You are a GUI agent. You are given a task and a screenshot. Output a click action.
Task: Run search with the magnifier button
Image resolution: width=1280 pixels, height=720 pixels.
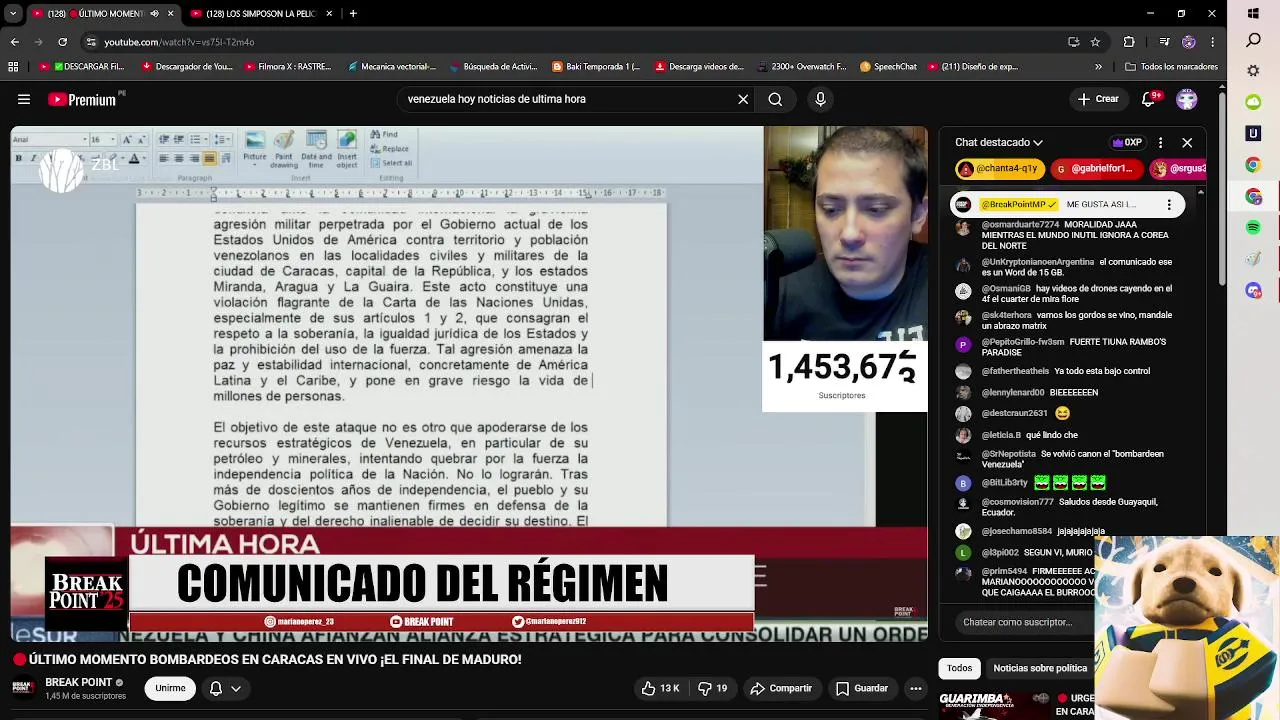(775, 99)
